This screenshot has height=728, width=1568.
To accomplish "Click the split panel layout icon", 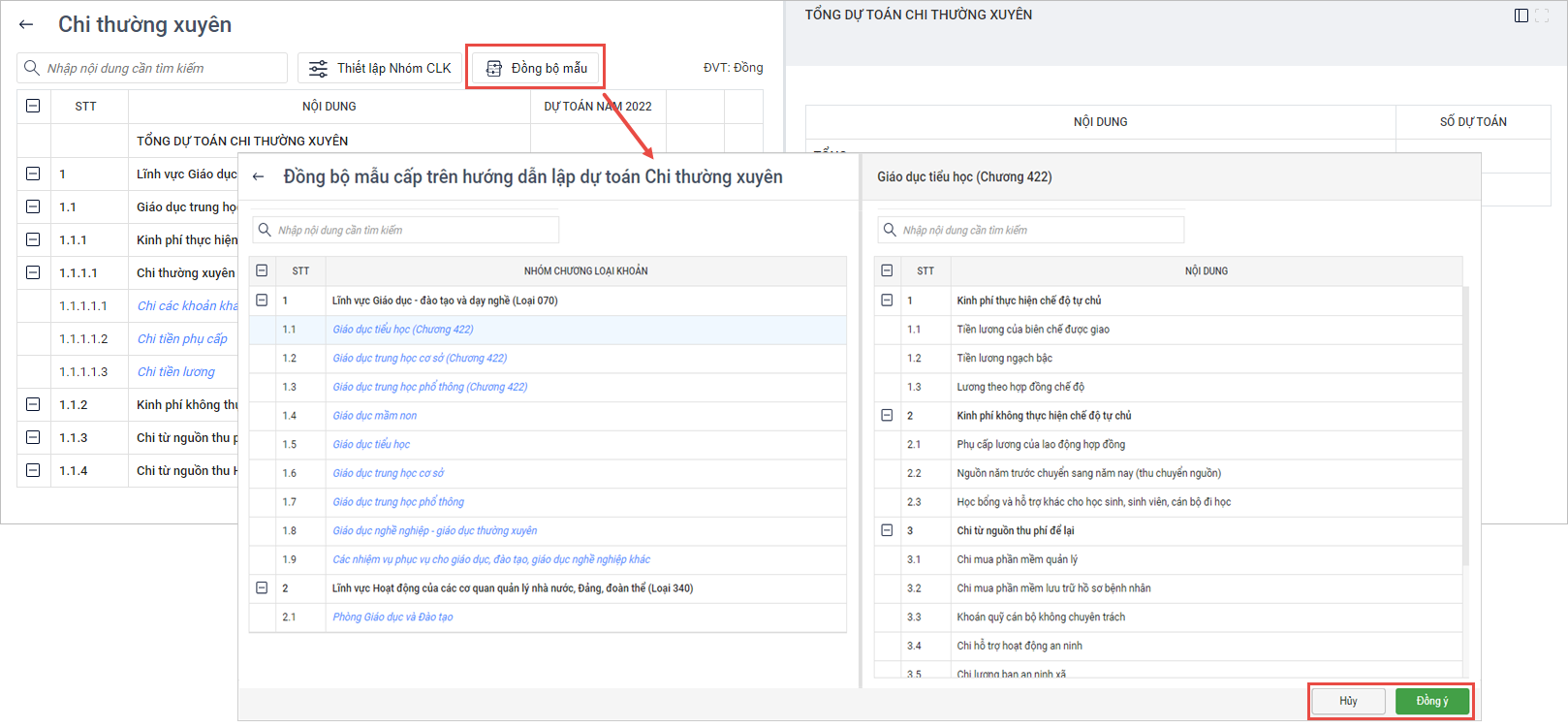I will point(1521,16).
